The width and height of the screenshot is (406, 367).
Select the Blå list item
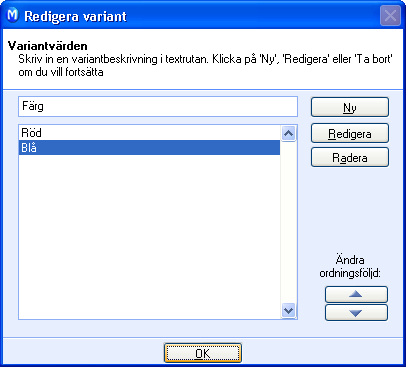149,148
